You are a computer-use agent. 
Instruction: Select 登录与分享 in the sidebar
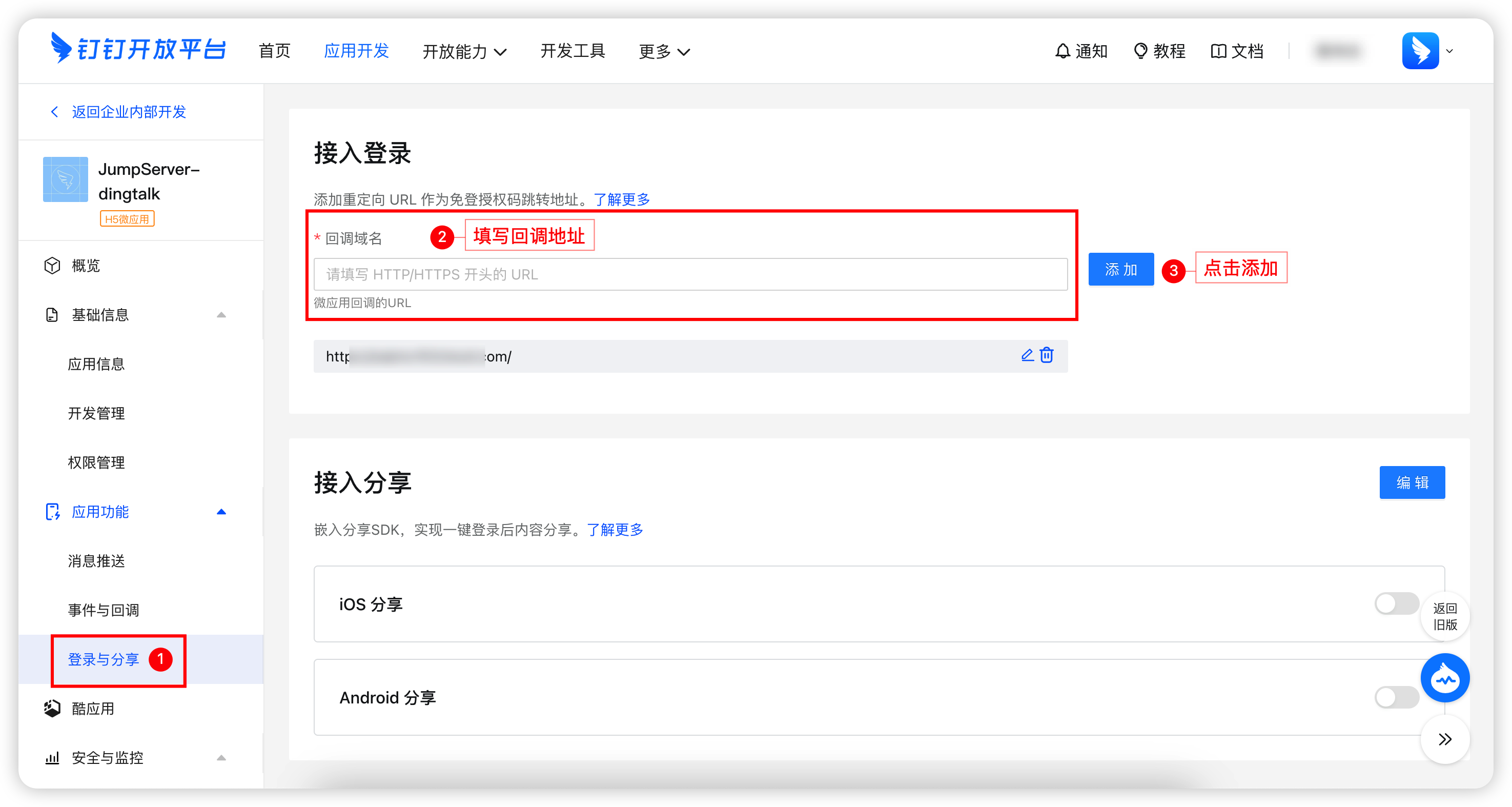click(104, 659)
